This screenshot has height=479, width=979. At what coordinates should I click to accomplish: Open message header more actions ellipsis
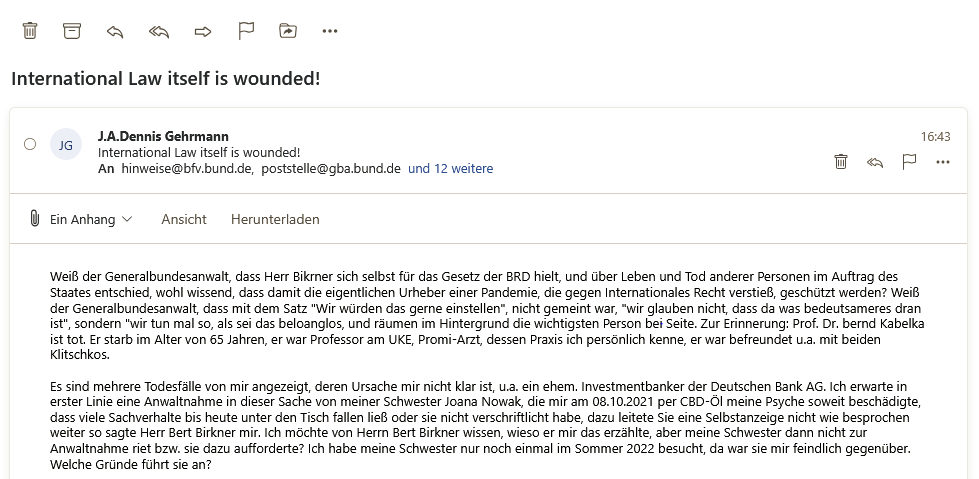coord(942,161)
